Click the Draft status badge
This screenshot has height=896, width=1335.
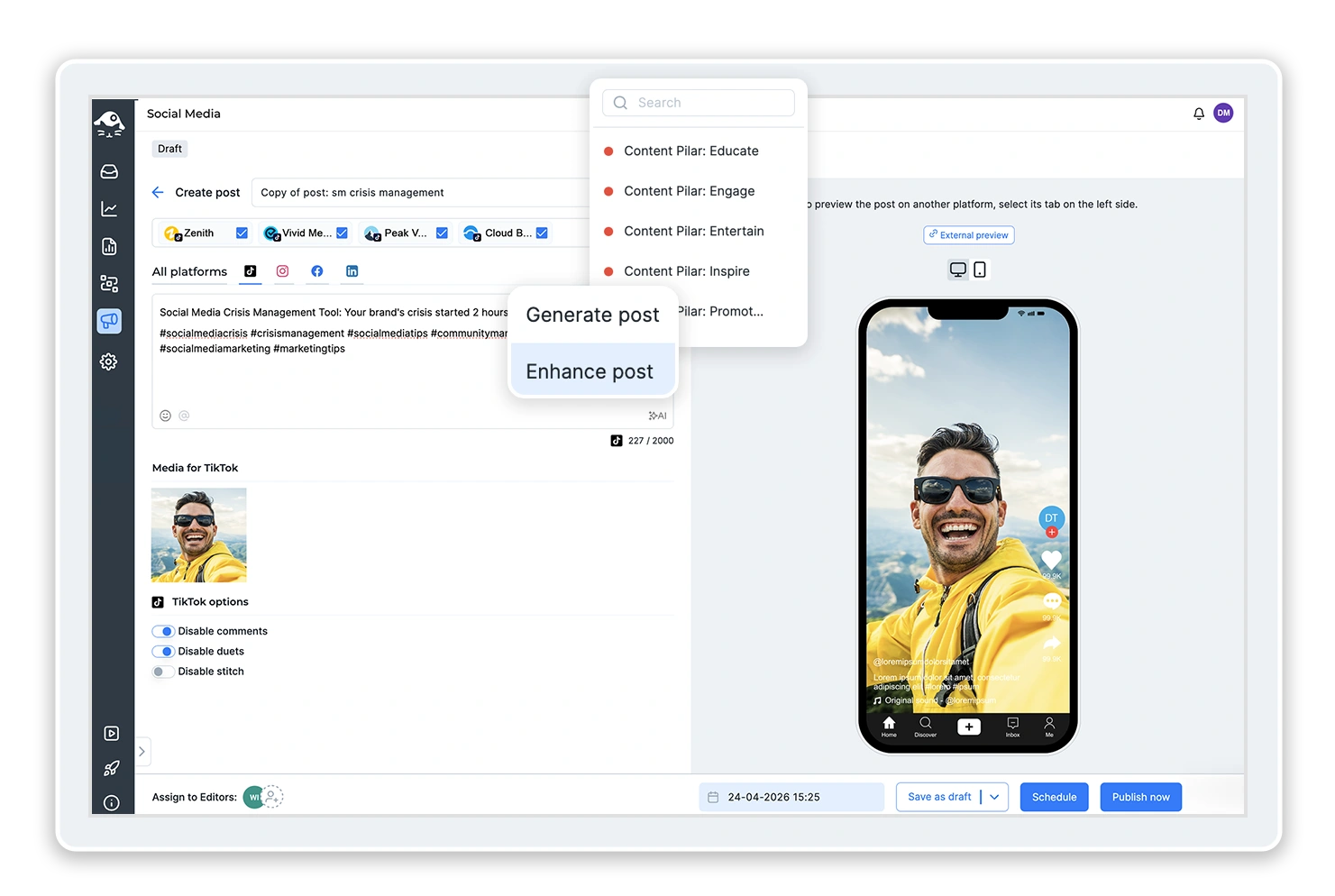point(169,149)
